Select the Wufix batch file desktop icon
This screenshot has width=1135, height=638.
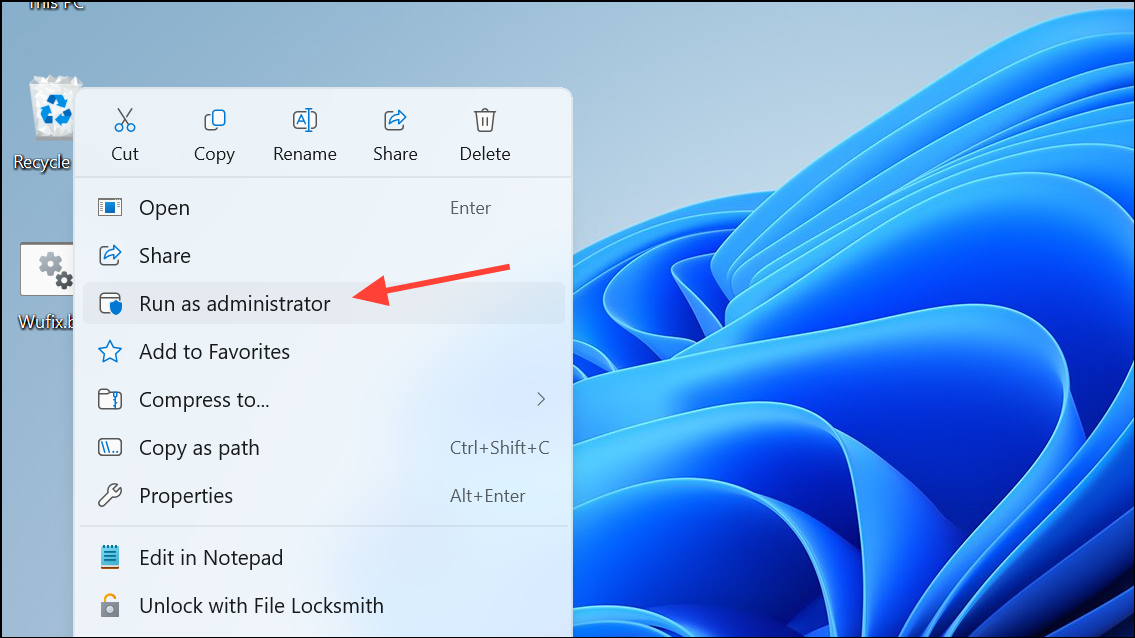click(47, 269)
